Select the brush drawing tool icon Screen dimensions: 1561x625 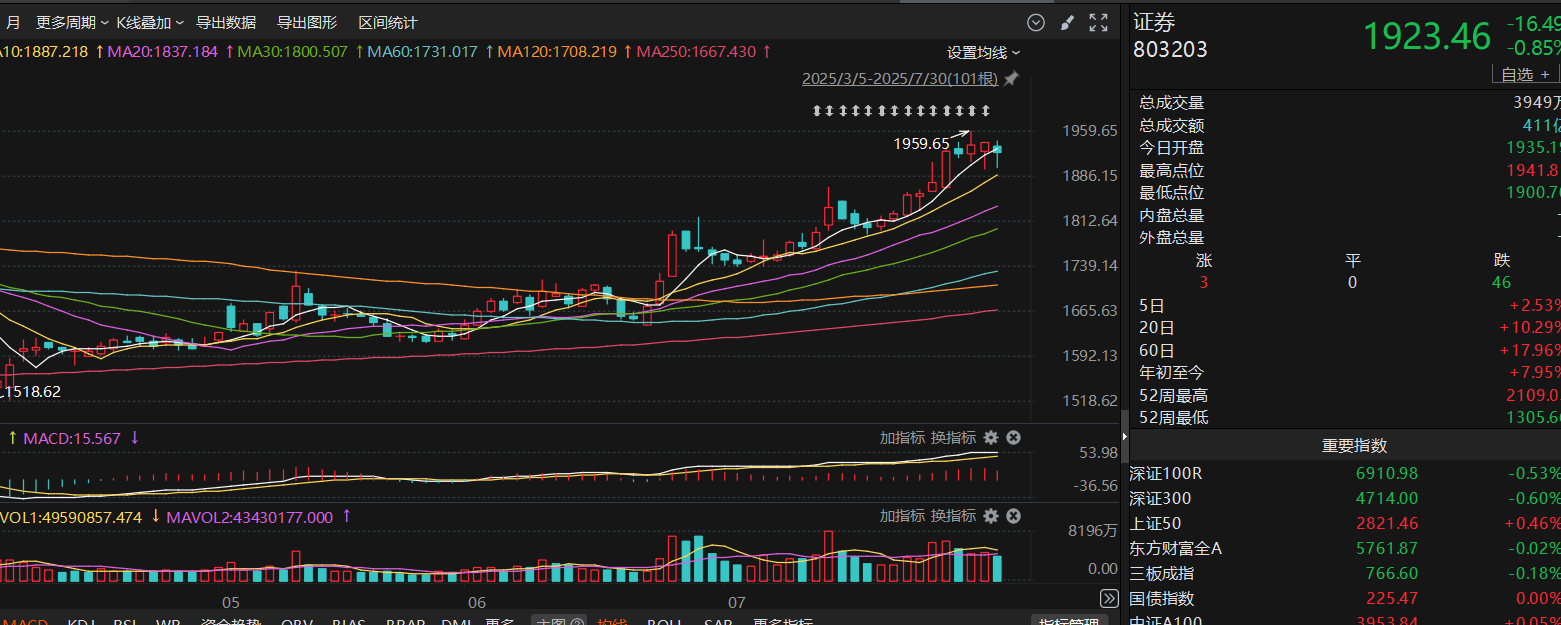pos(1067,22)
